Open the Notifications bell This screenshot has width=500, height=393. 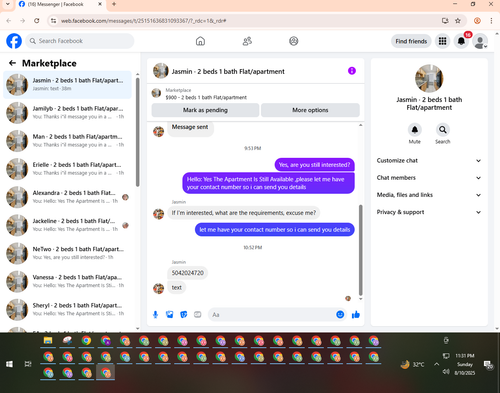pyautogui.click(x=461, y=41)
